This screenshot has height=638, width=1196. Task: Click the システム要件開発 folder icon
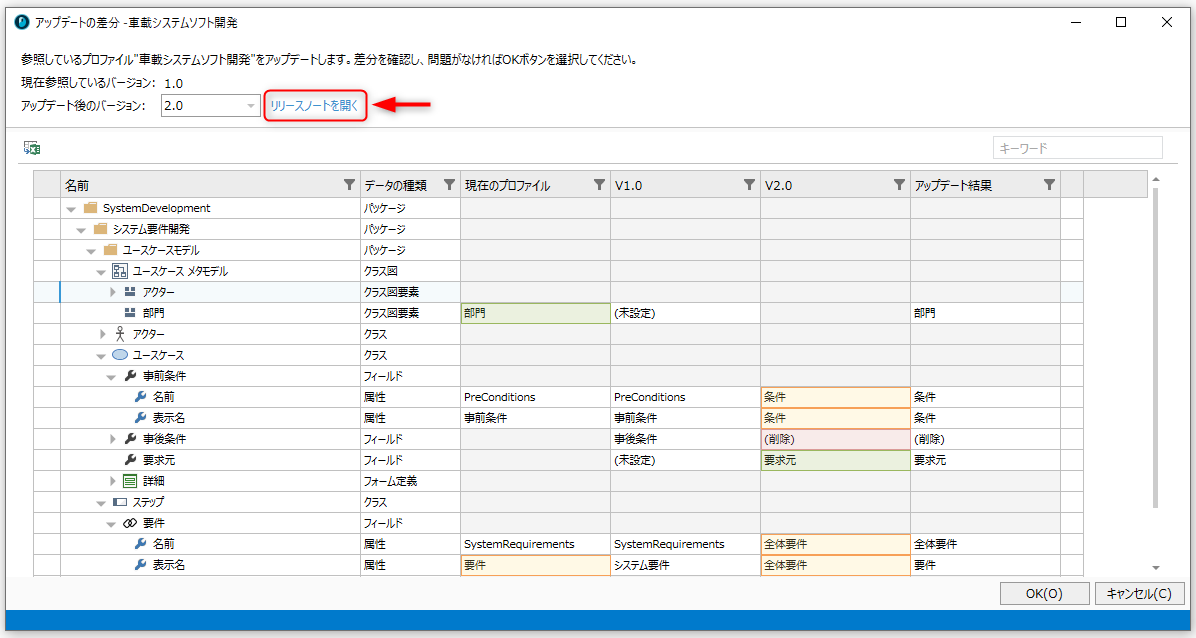[101, 229]
